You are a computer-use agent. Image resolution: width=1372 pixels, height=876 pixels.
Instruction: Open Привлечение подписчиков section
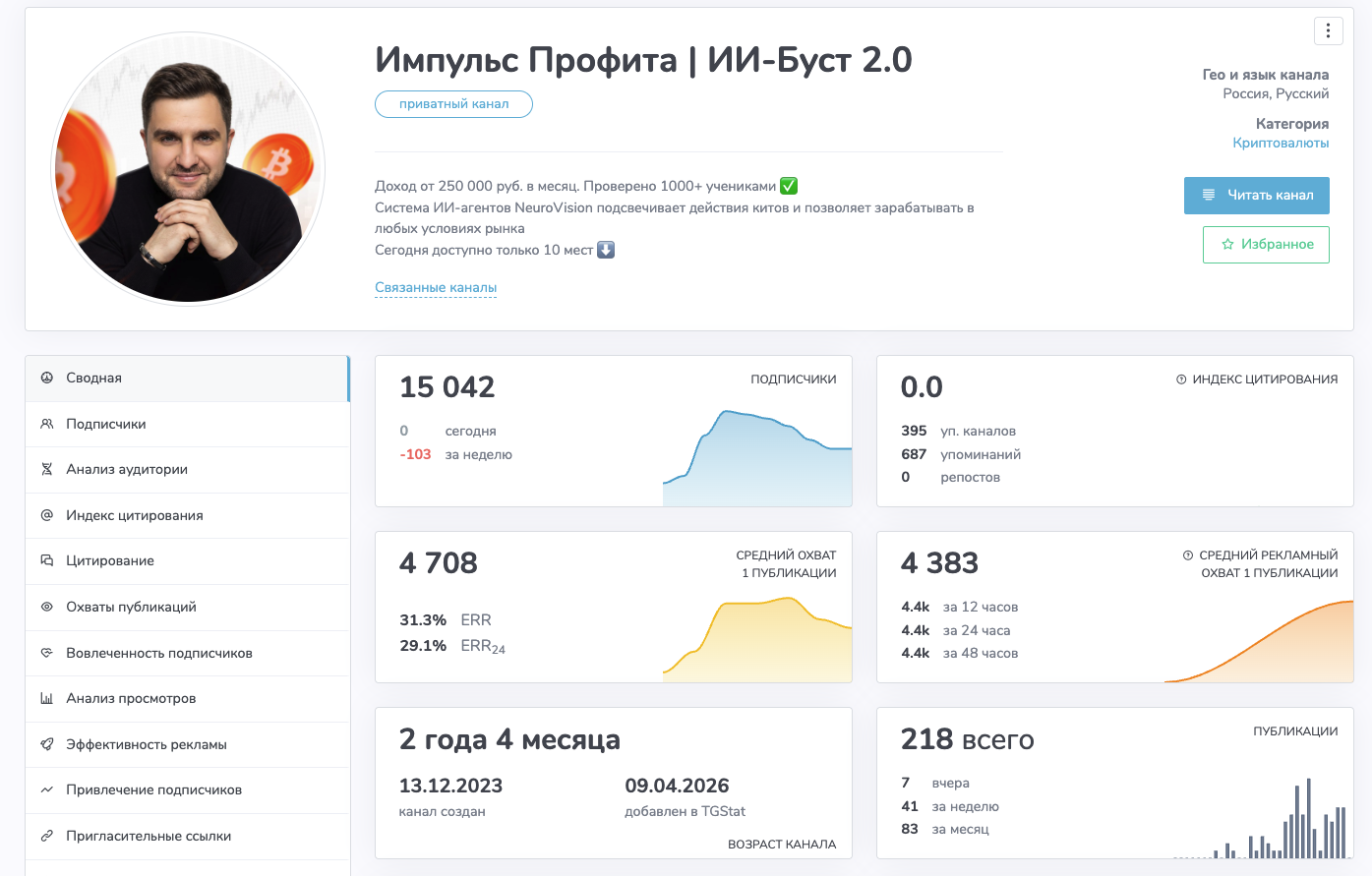click(153, 789)
